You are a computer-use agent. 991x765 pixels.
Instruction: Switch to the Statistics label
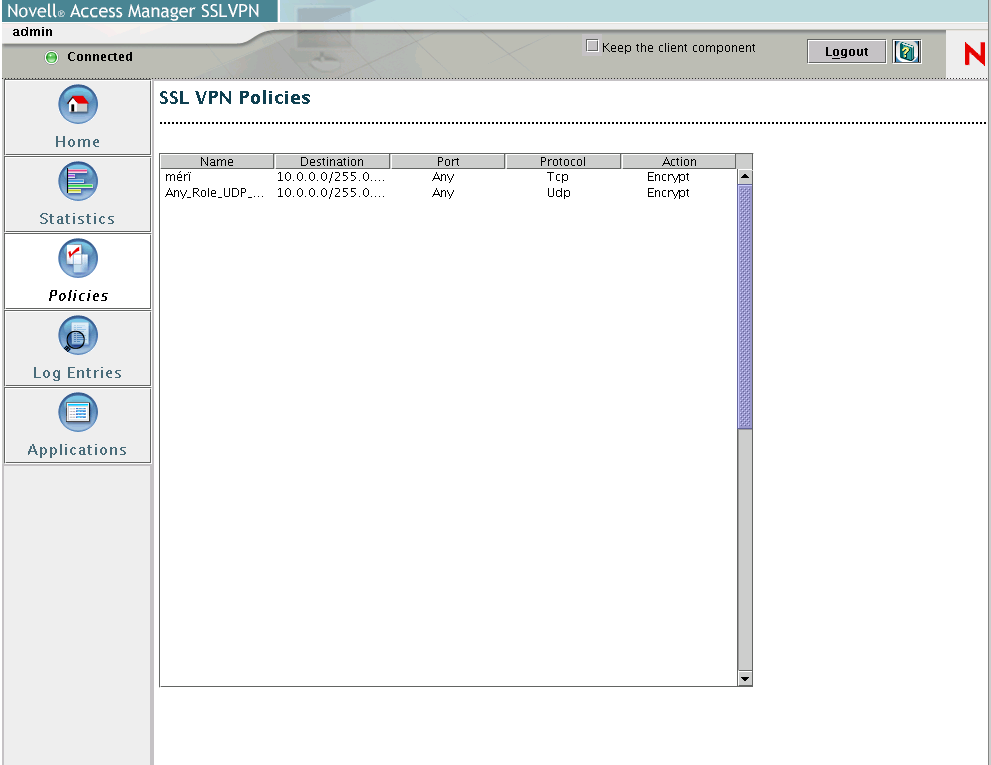(x=77, y=219)
